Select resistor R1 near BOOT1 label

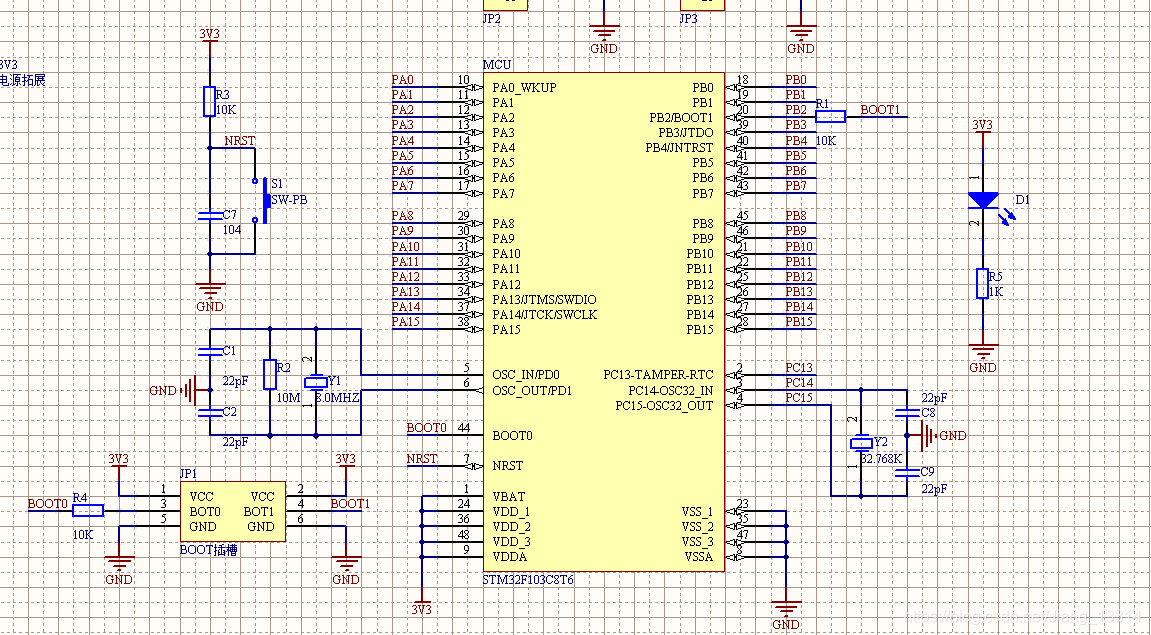[x=830, y=116]
